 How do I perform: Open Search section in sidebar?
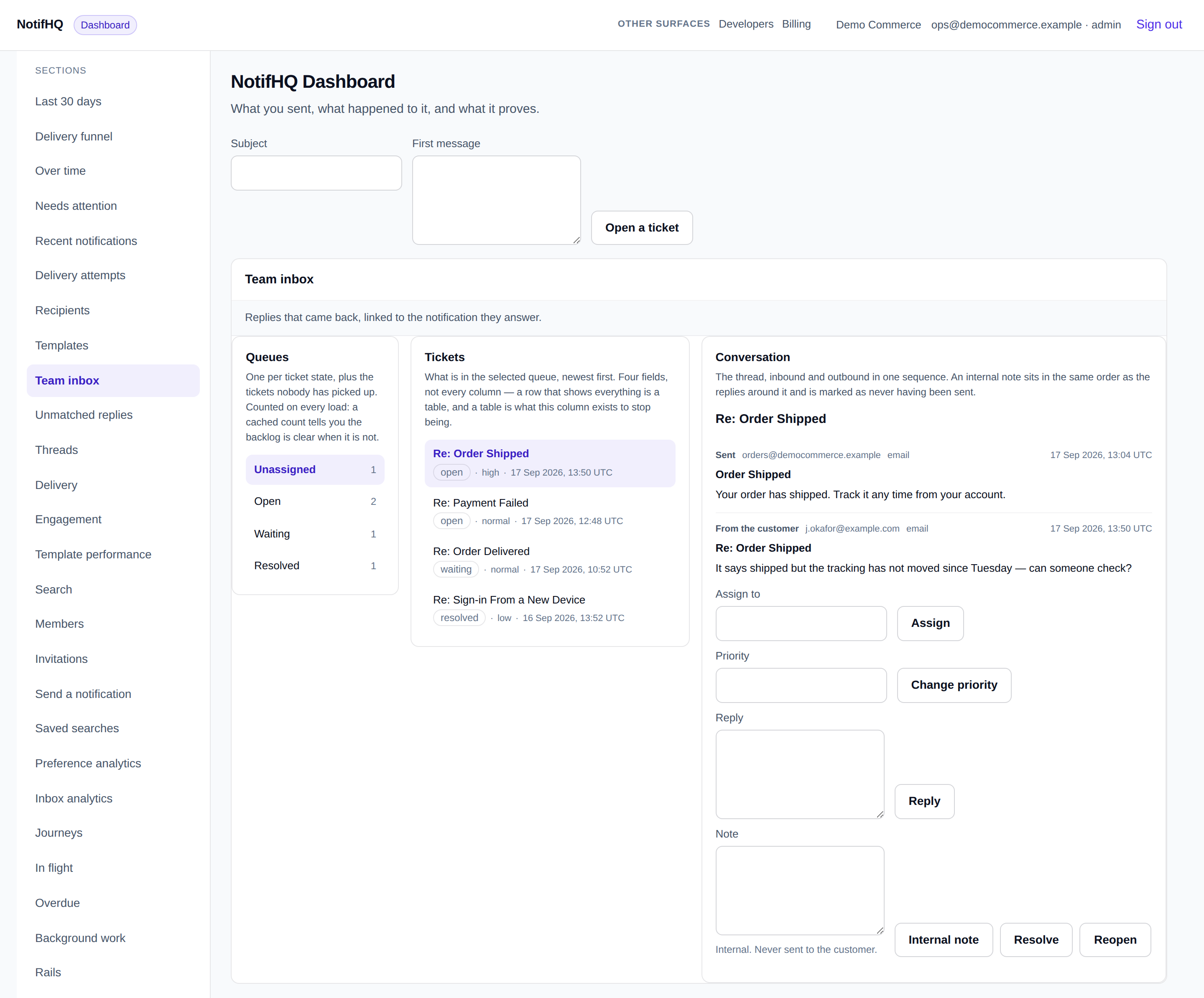point(113,589)
